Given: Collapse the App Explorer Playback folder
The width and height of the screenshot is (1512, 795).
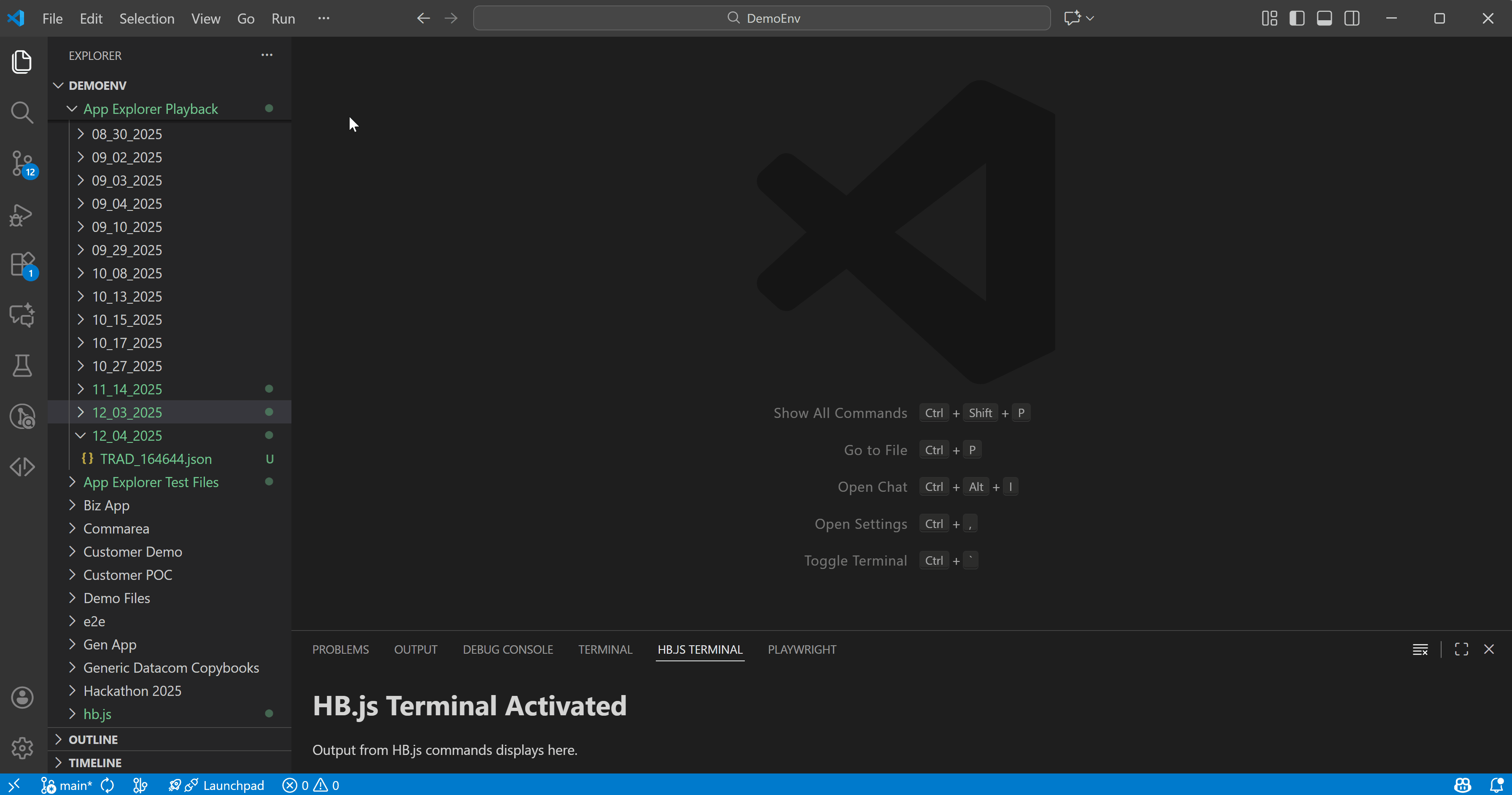Looking at the screenshot, I should pos(150,109).
